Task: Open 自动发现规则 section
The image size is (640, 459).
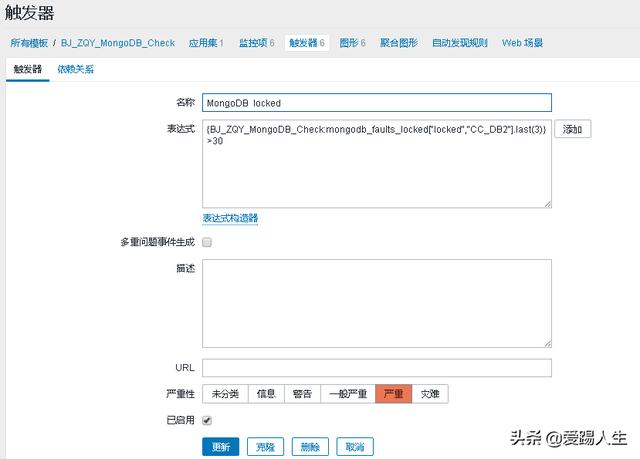Action: 460,43
